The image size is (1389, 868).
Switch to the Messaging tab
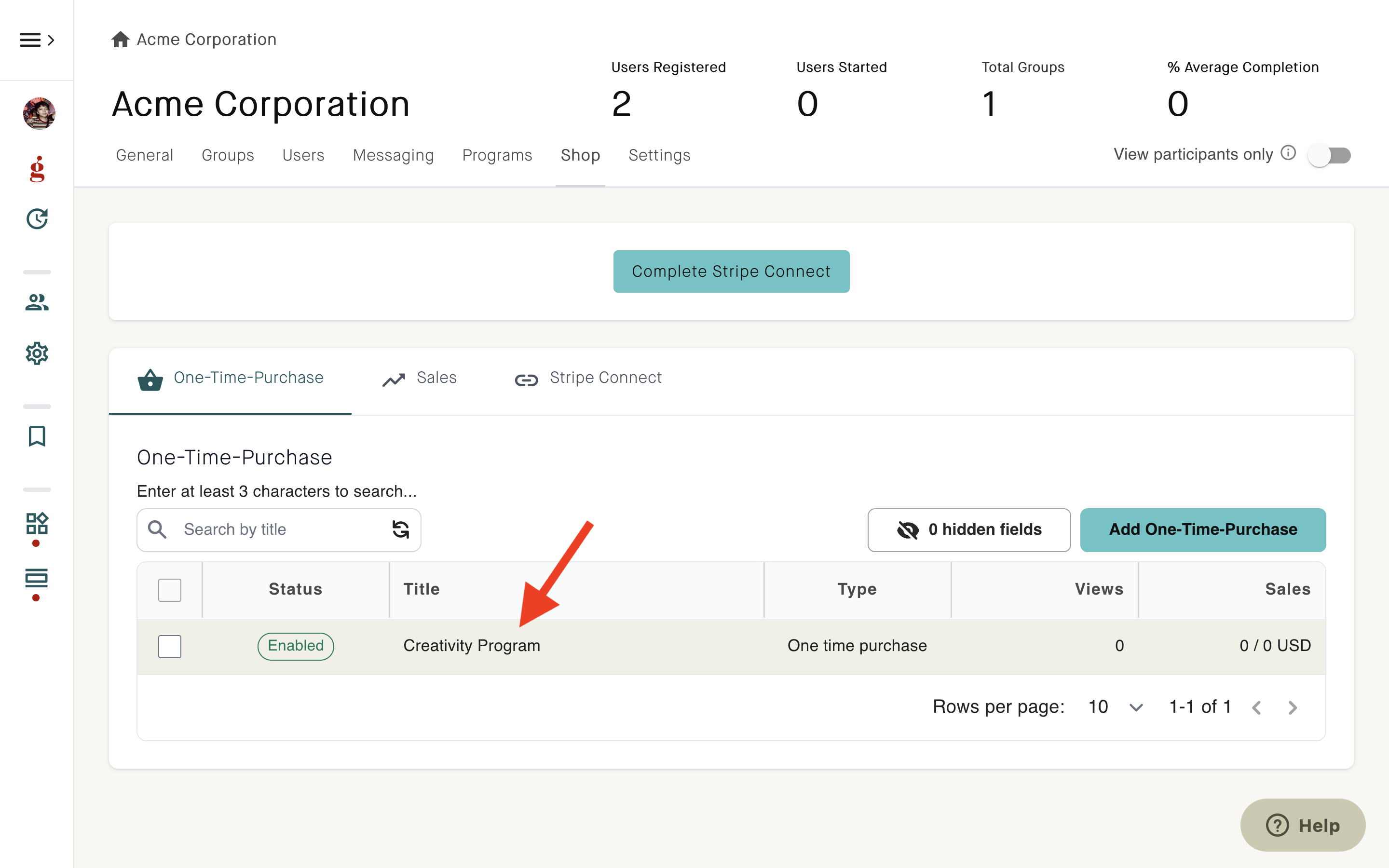click(394, 155)
